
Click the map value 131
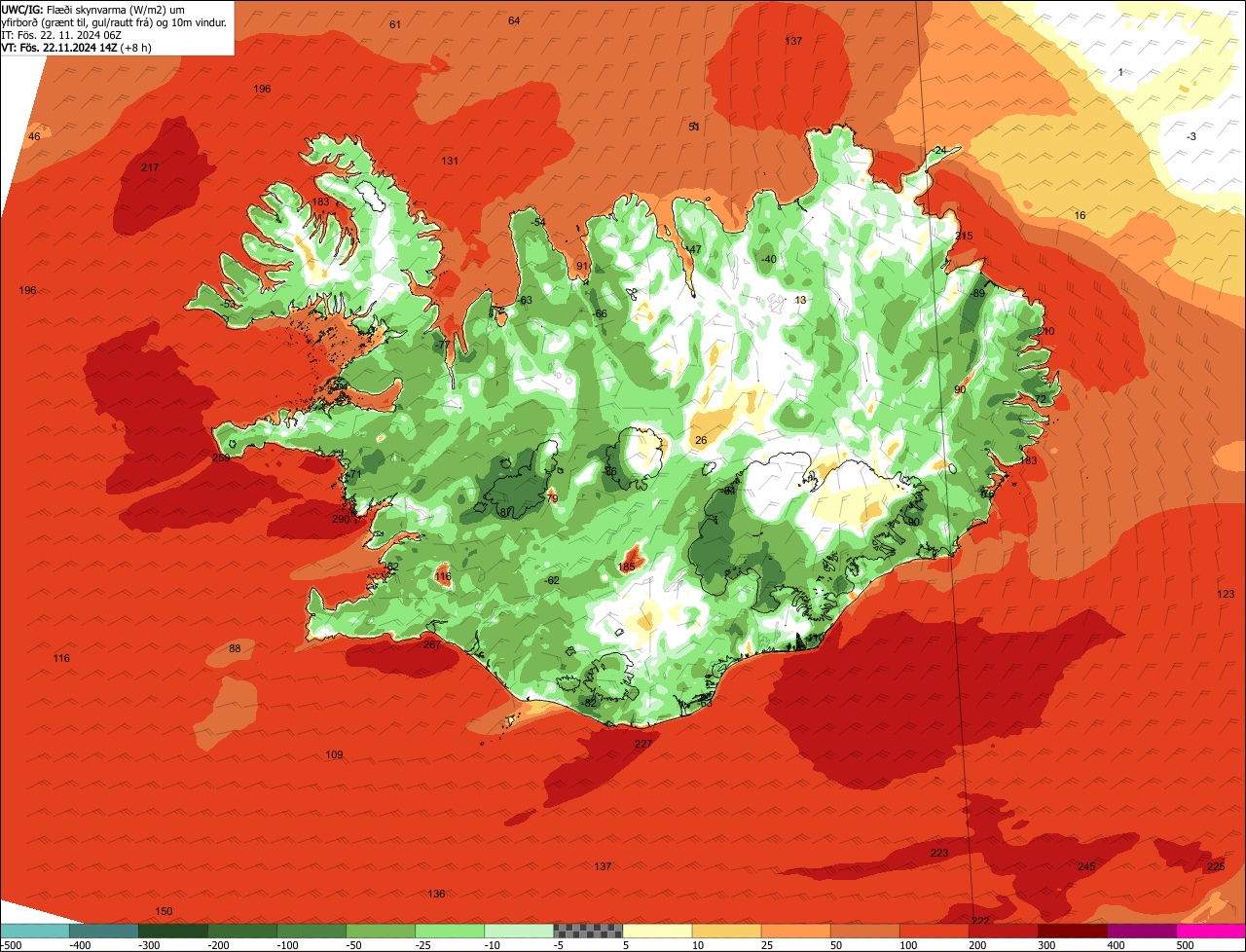pyautogui.click(x=450, y=161)
